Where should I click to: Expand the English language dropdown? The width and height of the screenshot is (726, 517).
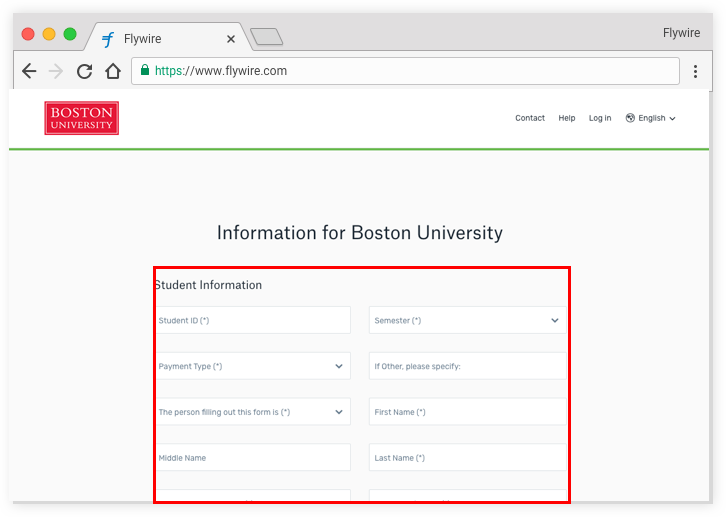pyautogui.click(x=651, y=118)
